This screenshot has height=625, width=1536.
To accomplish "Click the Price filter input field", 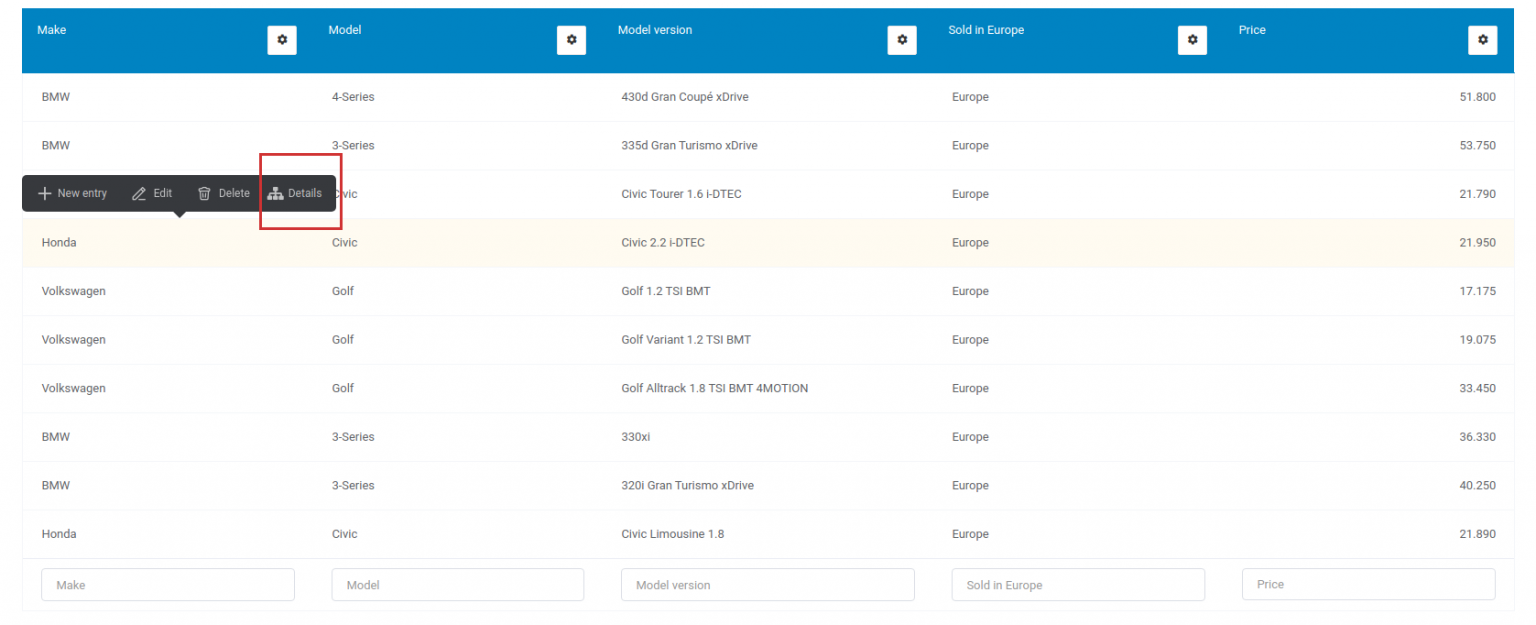I will (1368, 584).
